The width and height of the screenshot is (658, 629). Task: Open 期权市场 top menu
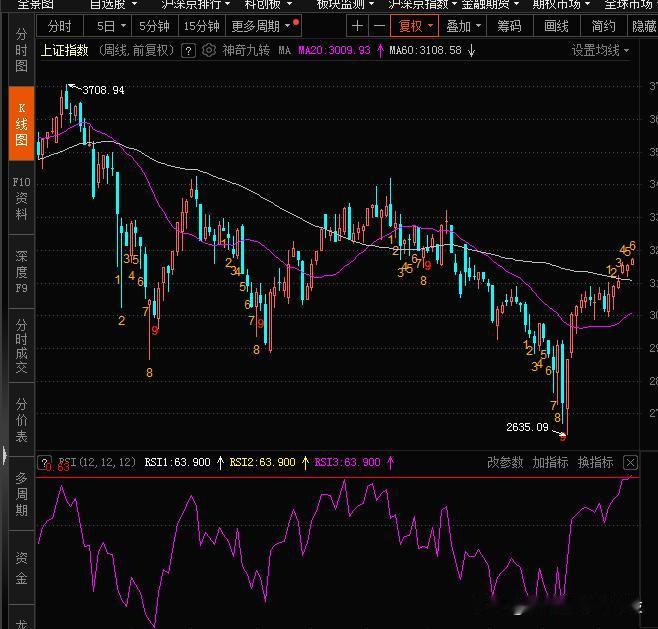click(561, 4)
